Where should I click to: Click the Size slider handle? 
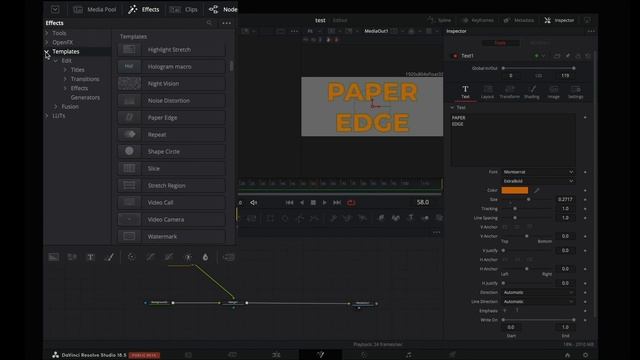529,199
